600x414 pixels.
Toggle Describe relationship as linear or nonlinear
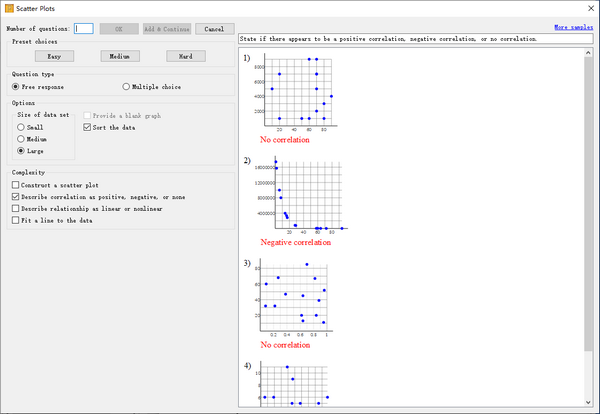click(x=15, y=208)
